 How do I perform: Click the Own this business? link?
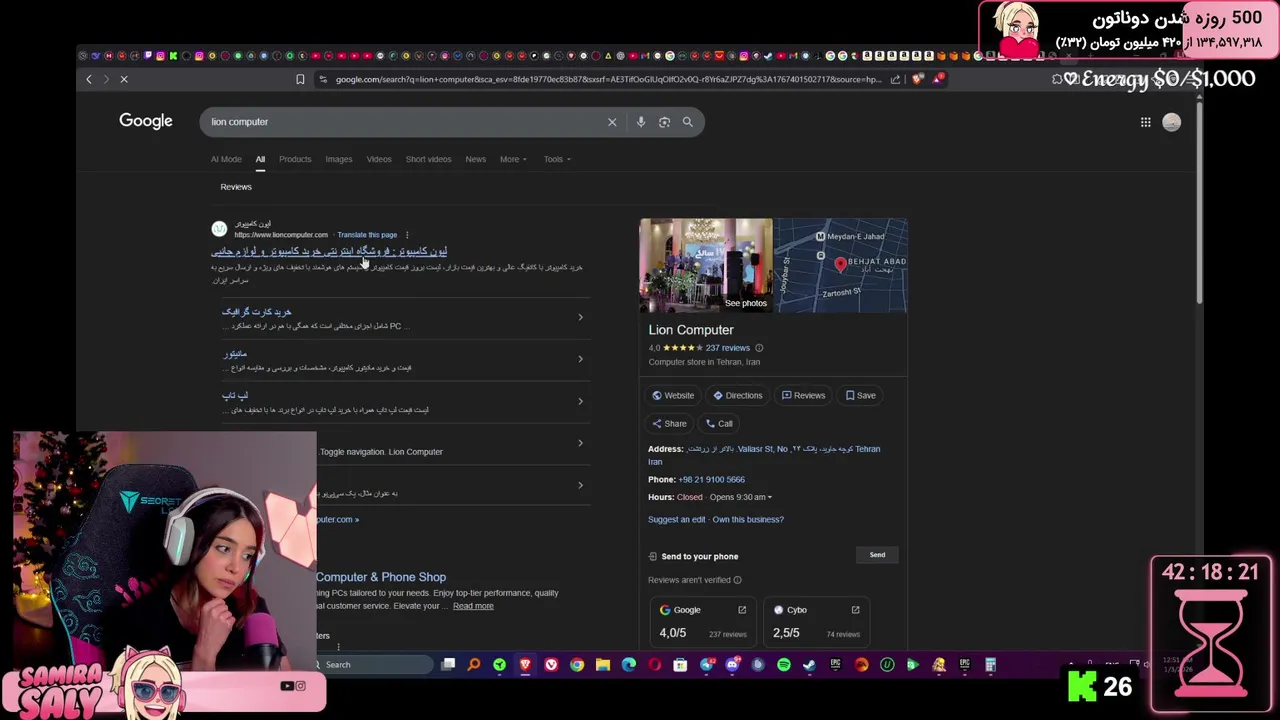pyautogui.click(x=748, y=520)
